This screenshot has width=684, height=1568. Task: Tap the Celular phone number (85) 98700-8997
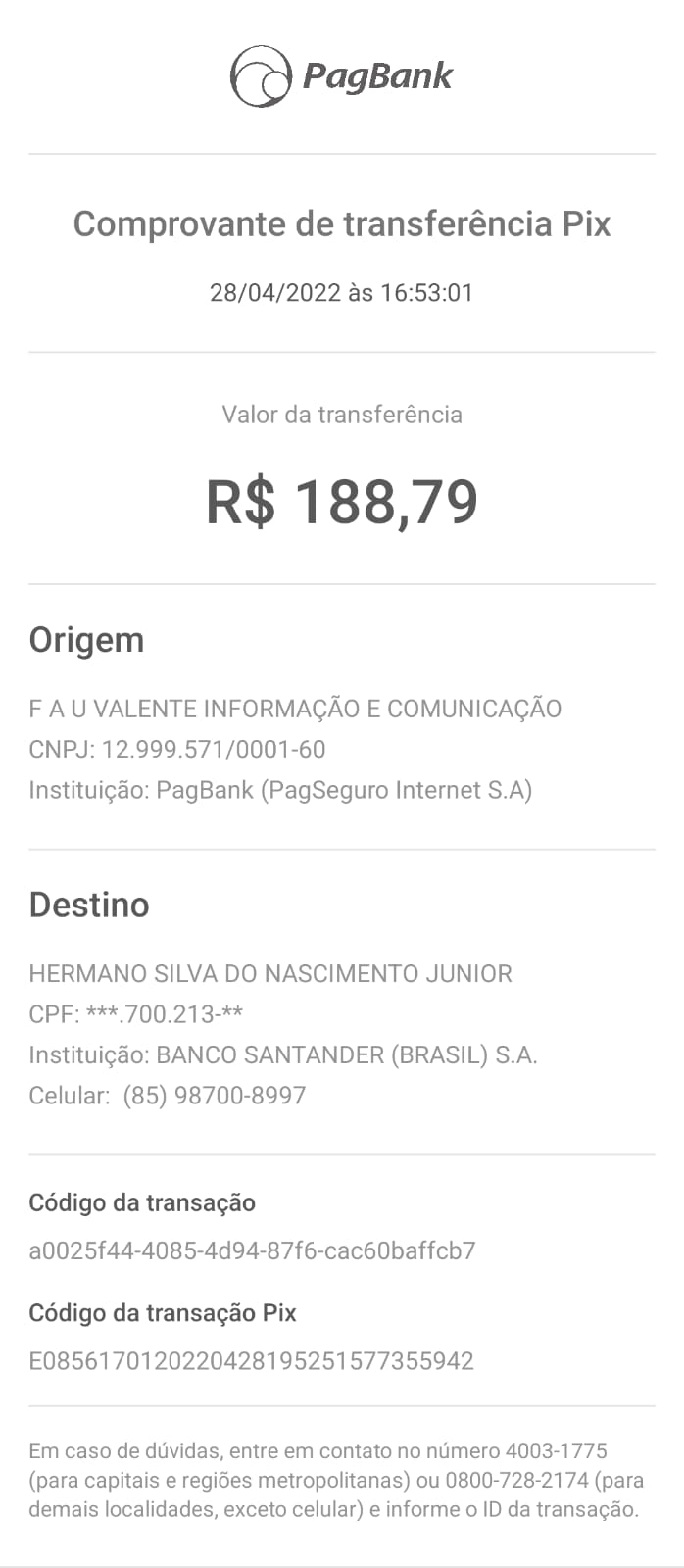pyautogui.click(x=215, y=1096)
